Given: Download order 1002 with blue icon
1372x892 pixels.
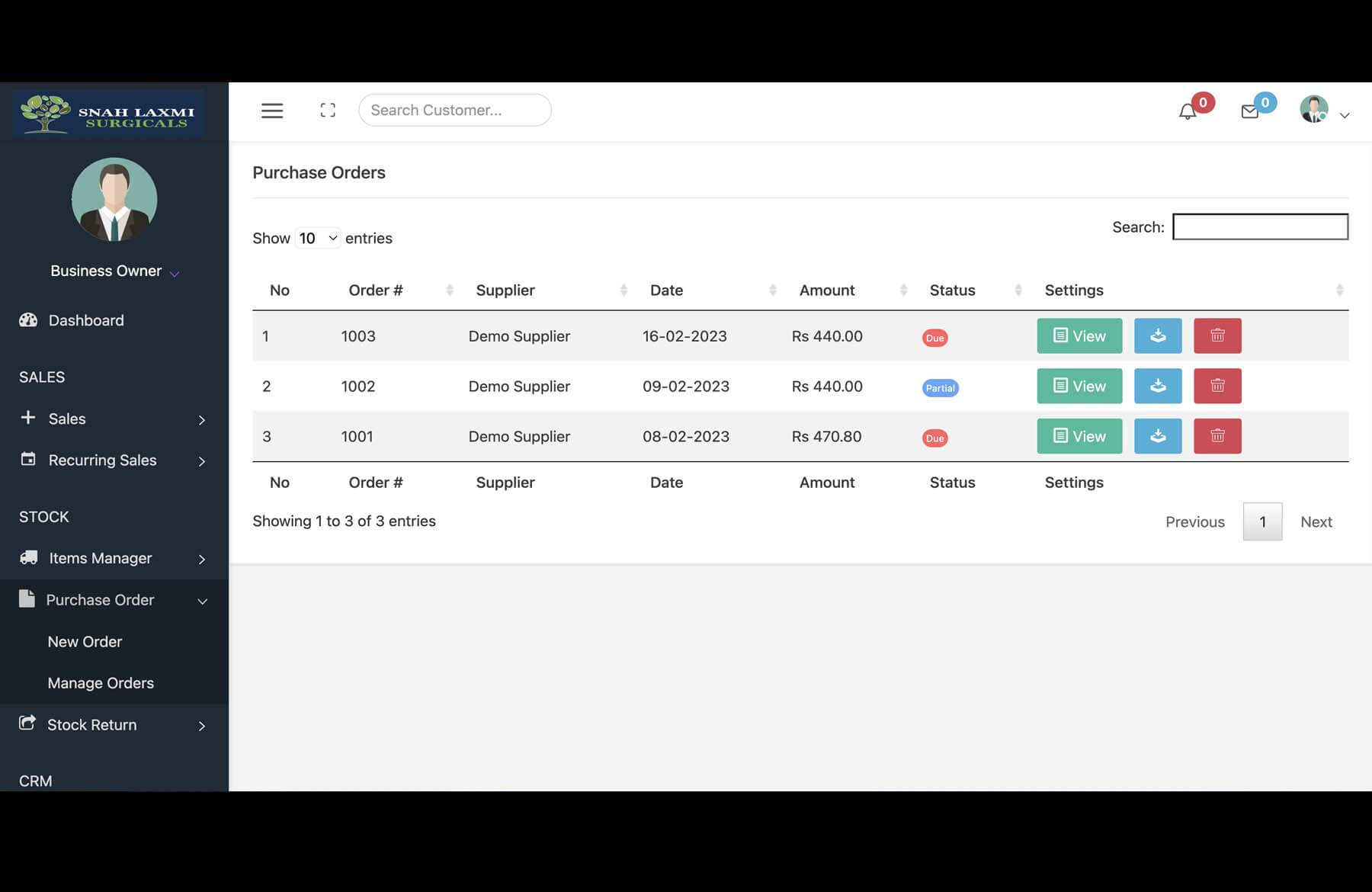Looking at the screenshot, I should (1157, 387).
